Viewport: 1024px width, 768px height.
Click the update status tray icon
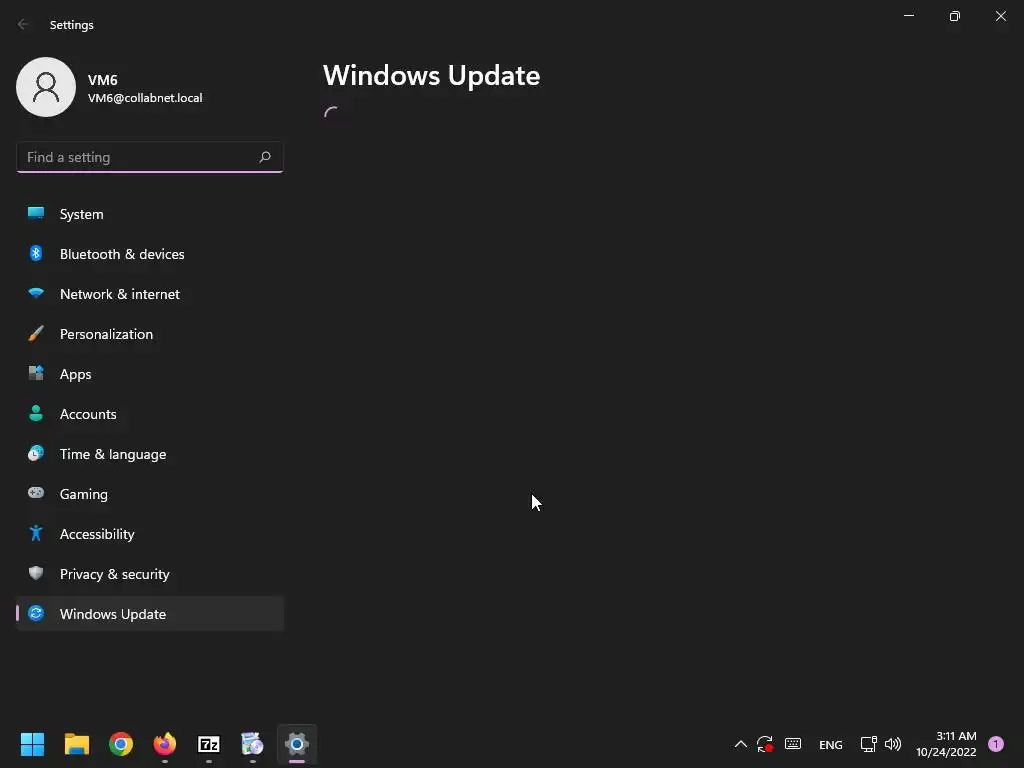[x=765, y=744]
